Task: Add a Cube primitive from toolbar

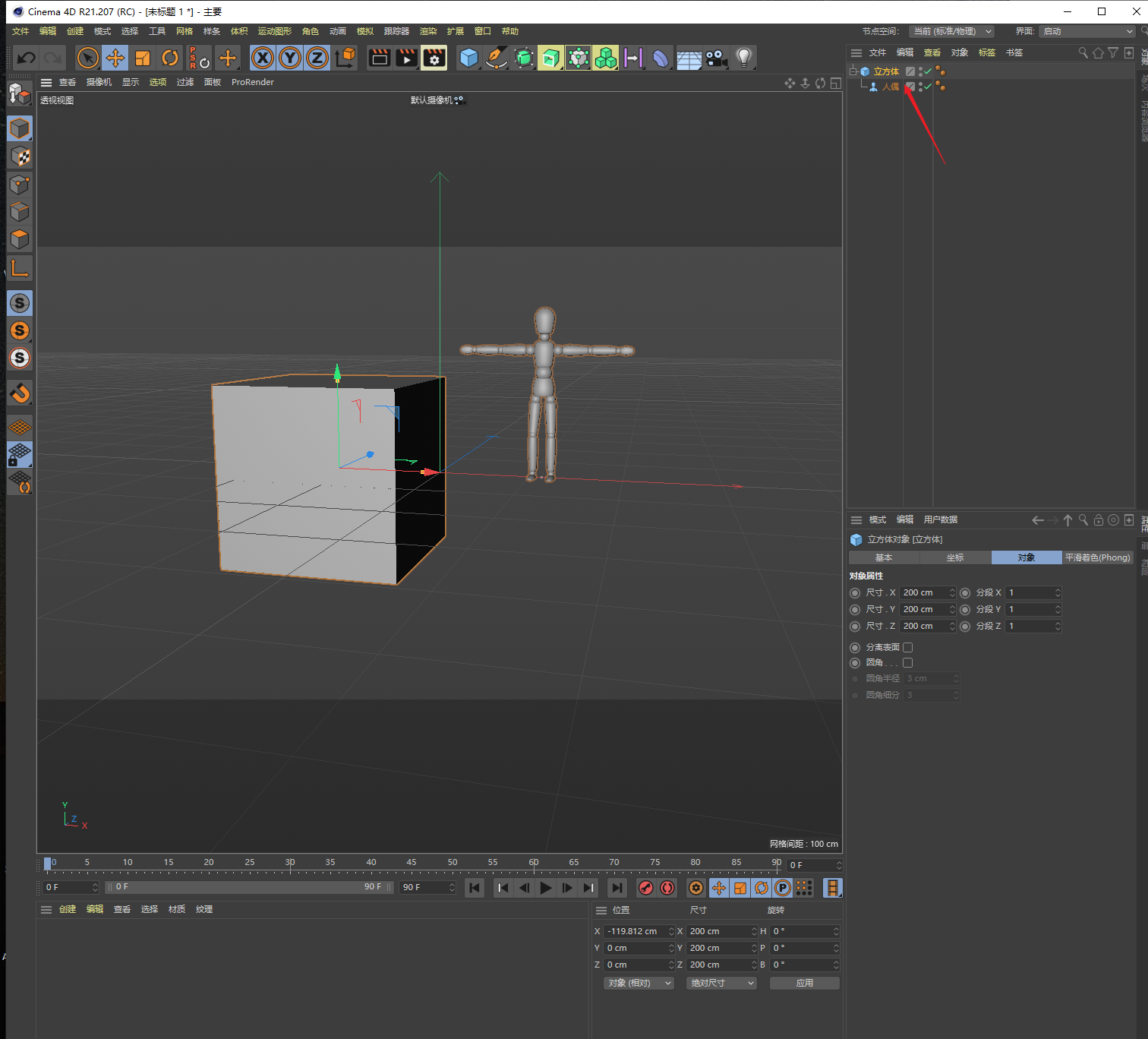Action: pyautogui.click(x=469, y=58)
